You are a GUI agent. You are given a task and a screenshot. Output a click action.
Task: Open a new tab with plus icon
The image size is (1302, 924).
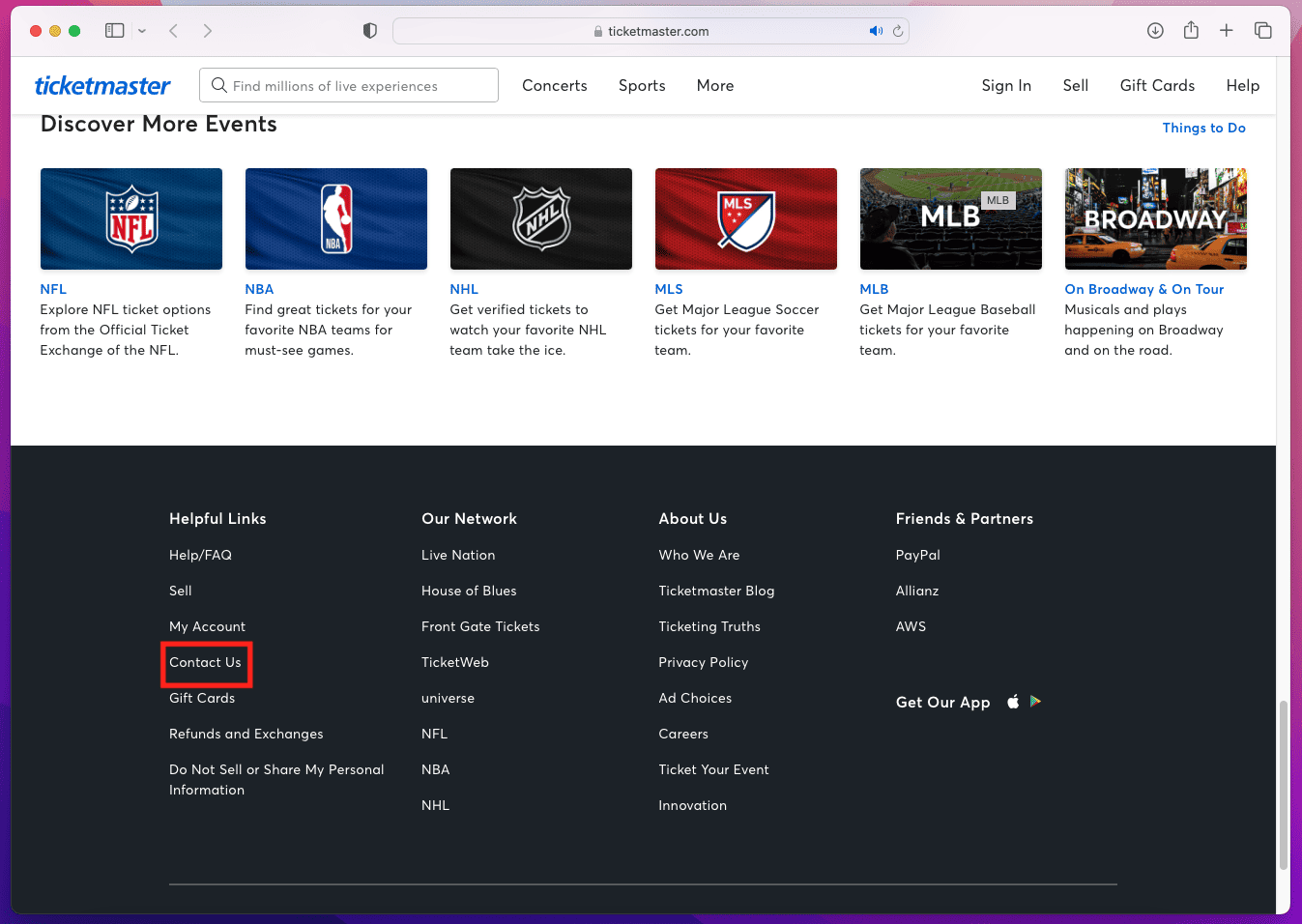(x=1227, y=31)
